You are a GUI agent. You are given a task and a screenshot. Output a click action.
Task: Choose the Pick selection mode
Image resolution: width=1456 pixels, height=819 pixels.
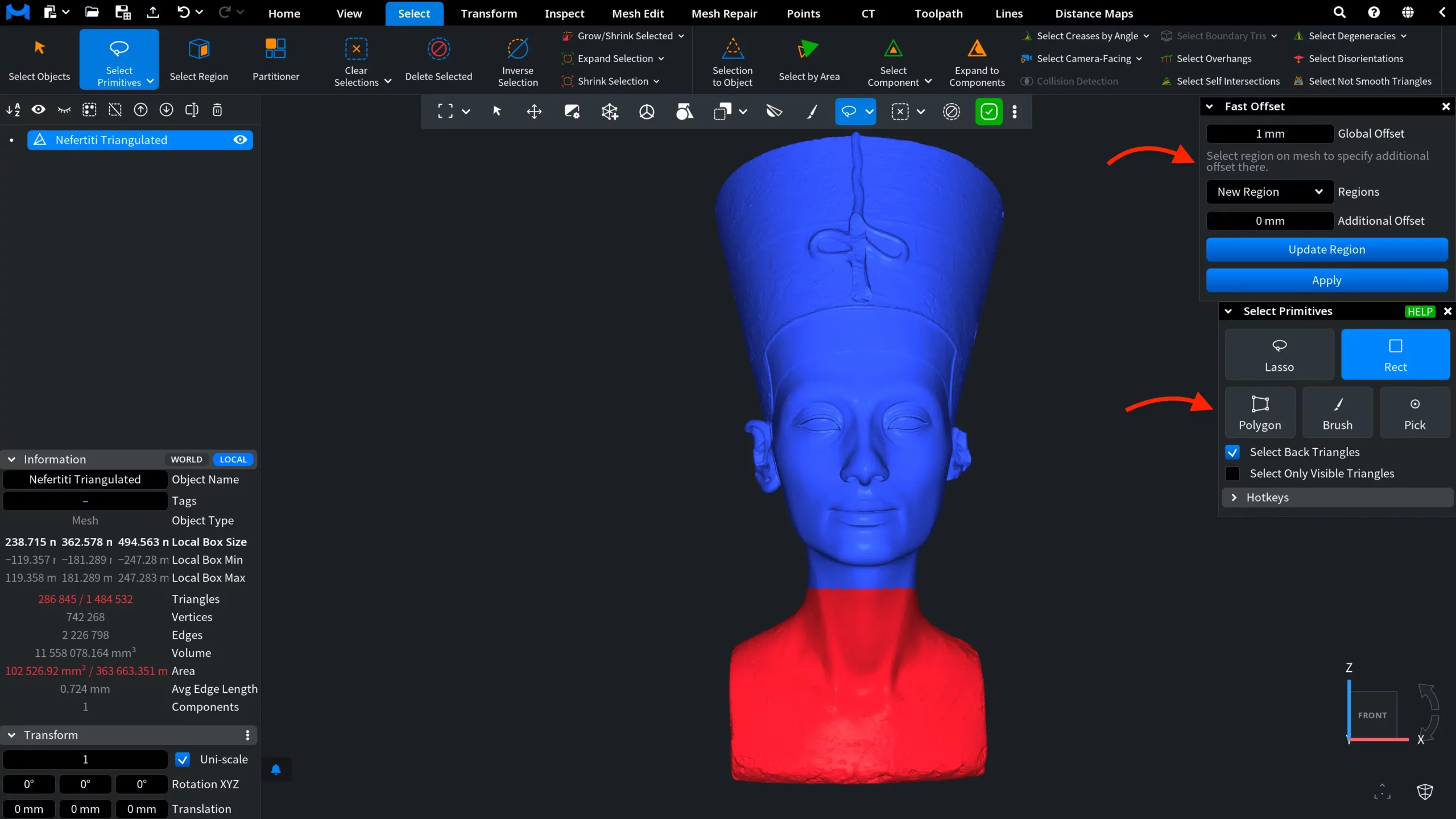[1414, 412]
